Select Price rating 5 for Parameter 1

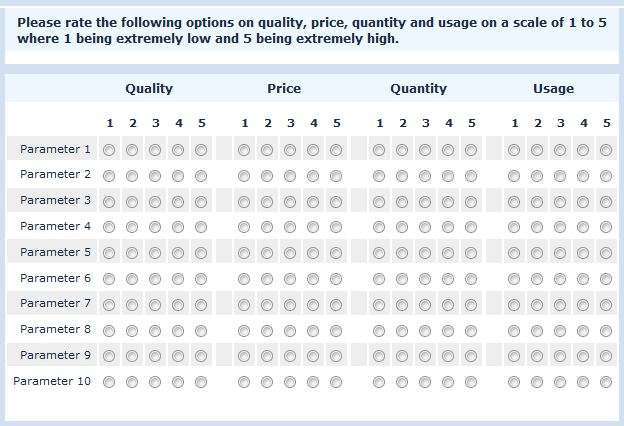click(336, 150)
